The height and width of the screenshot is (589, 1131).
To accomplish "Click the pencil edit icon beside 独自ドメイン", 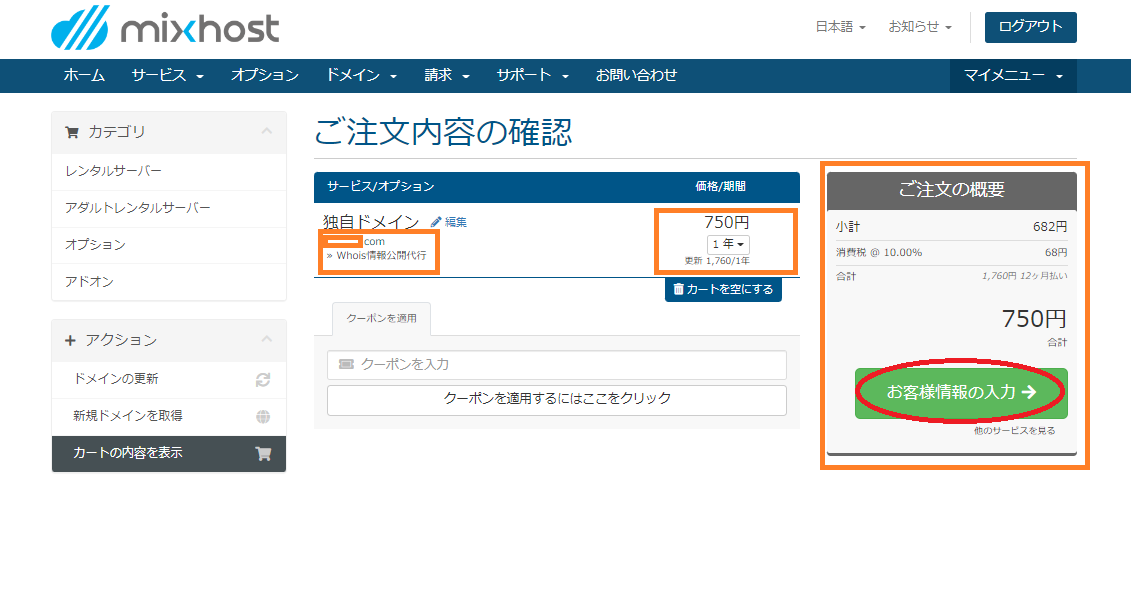I will coord(434,220).
